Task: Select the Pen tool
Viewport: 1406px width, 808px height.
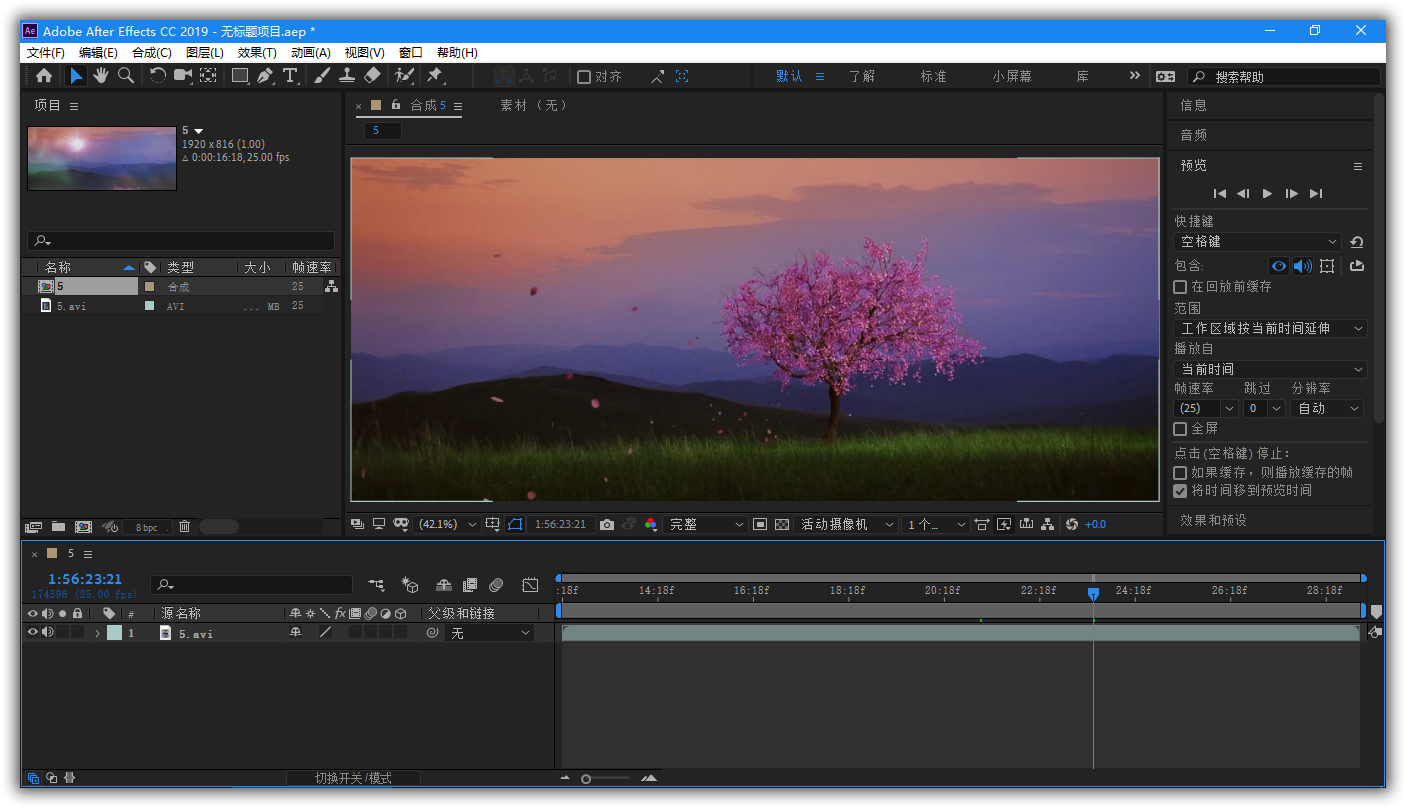Action: click(x=265, y=76)
